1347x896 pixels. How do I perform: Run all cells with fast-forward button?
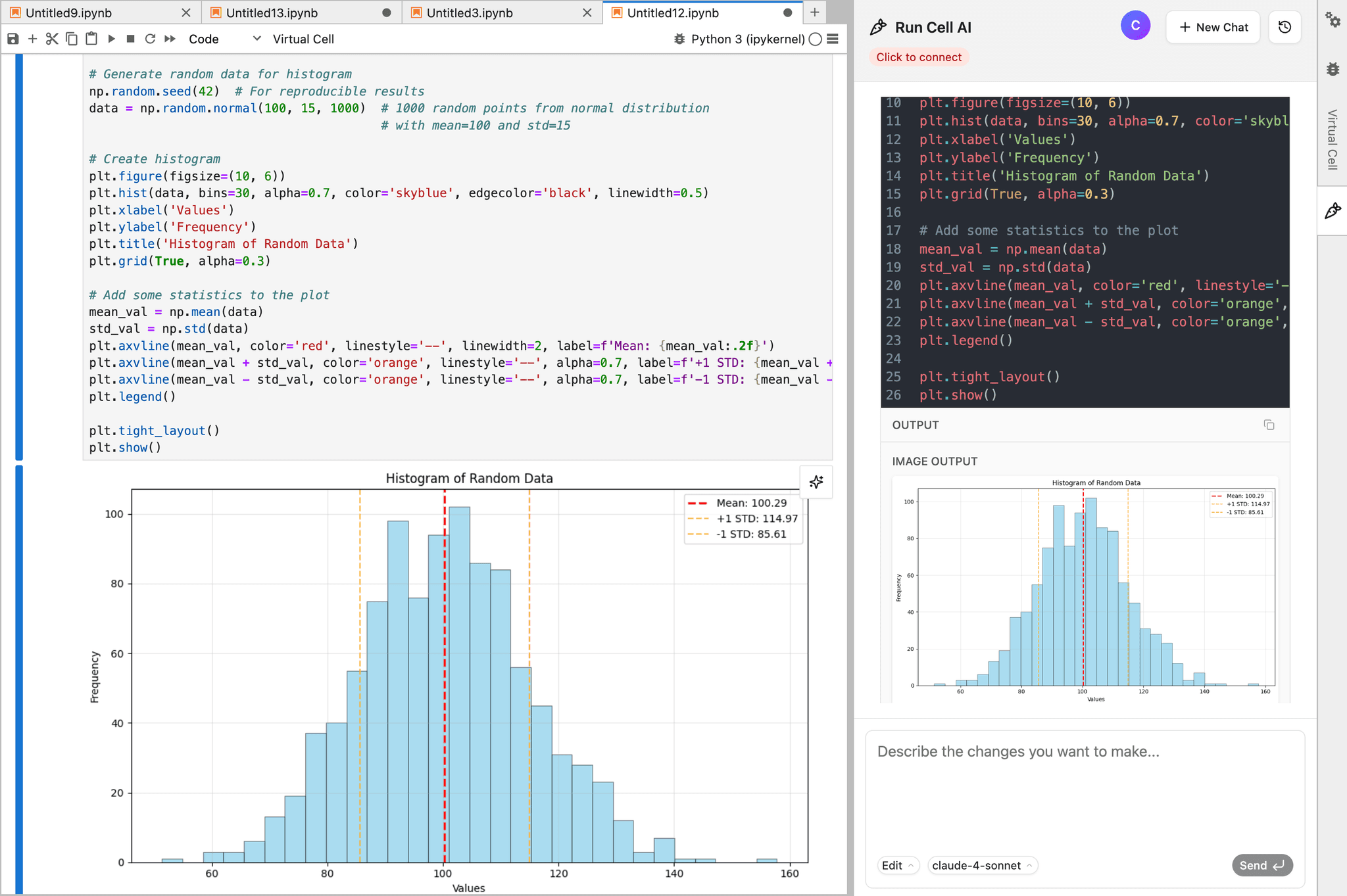point(170,39)
